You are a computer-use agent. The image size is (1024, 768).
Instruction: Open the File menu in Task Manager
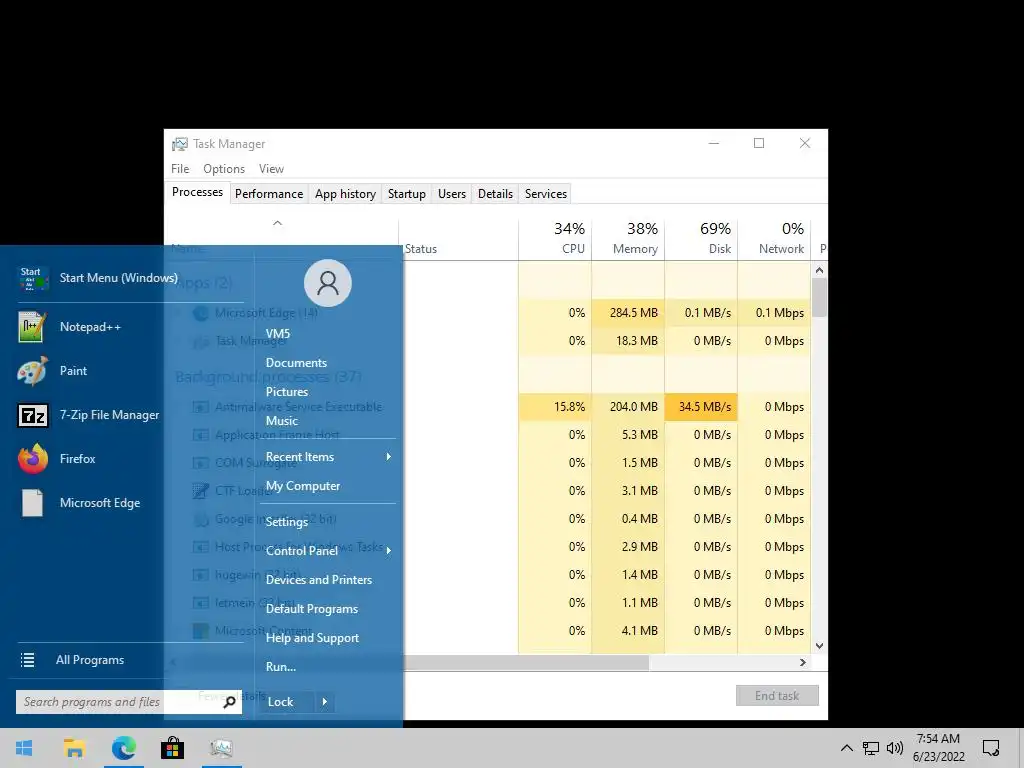[180, 168]
